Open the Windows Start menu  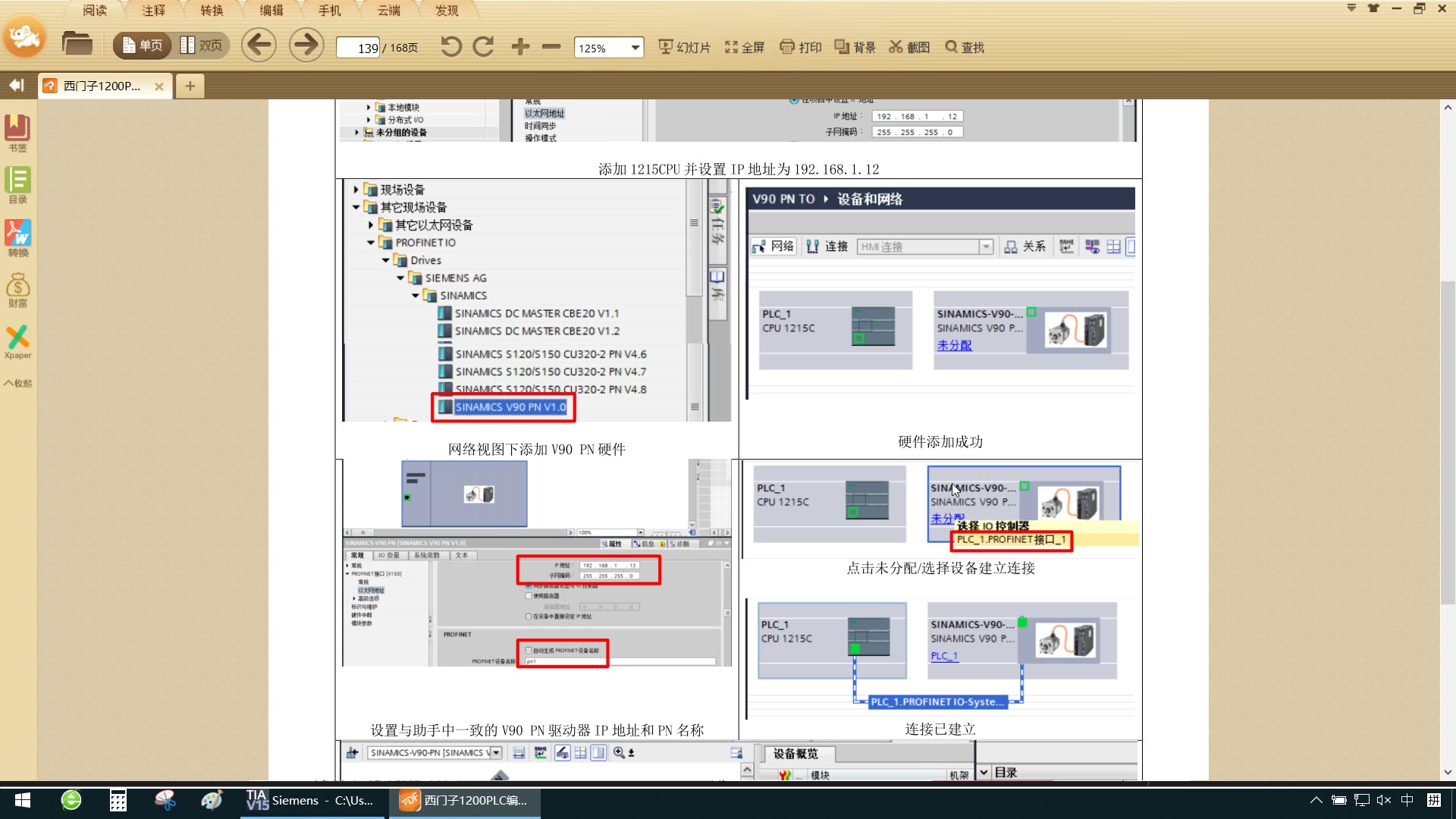click(23, 800)
